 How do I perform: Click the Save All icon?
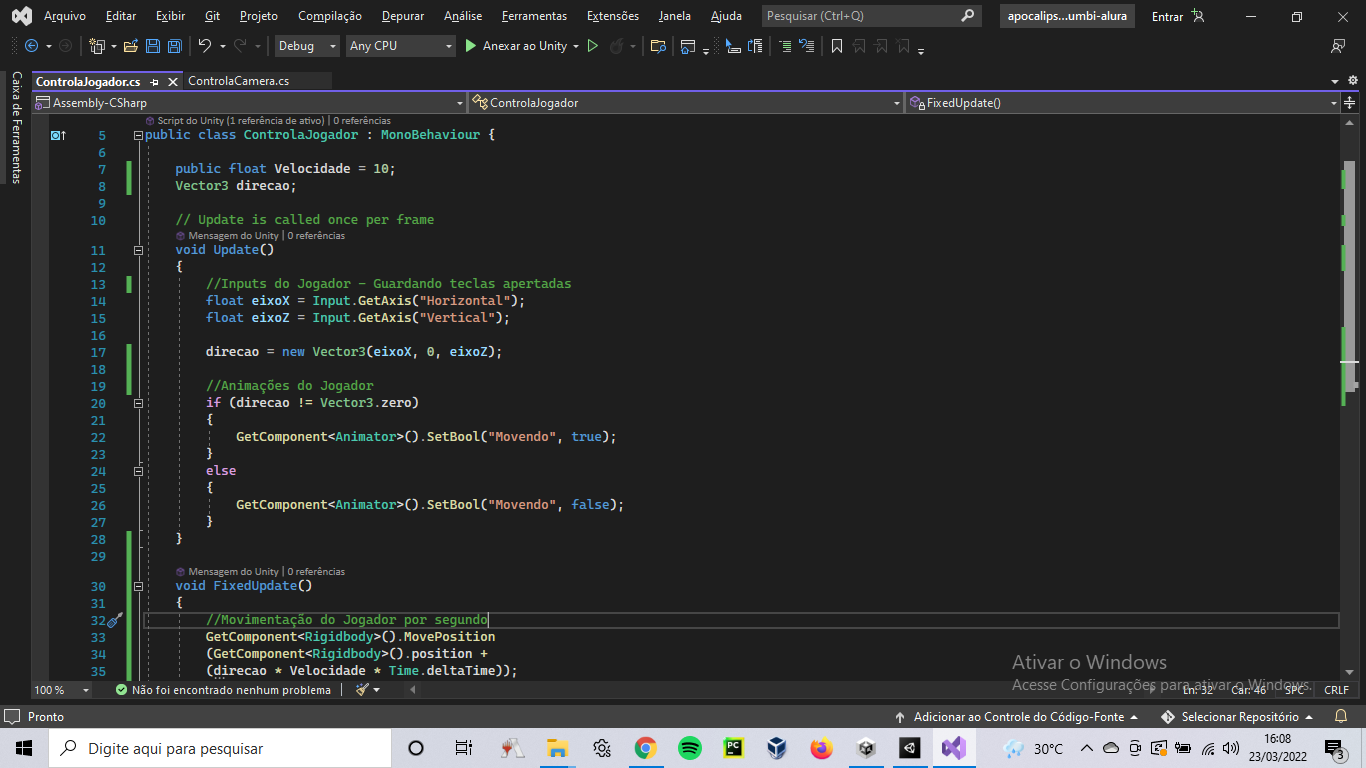175,46
